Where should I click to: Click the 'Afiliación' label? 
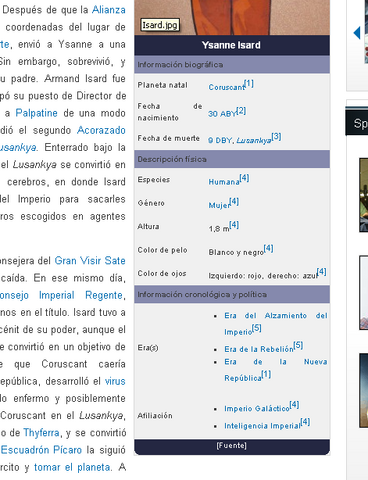click(x=155, y=416)
